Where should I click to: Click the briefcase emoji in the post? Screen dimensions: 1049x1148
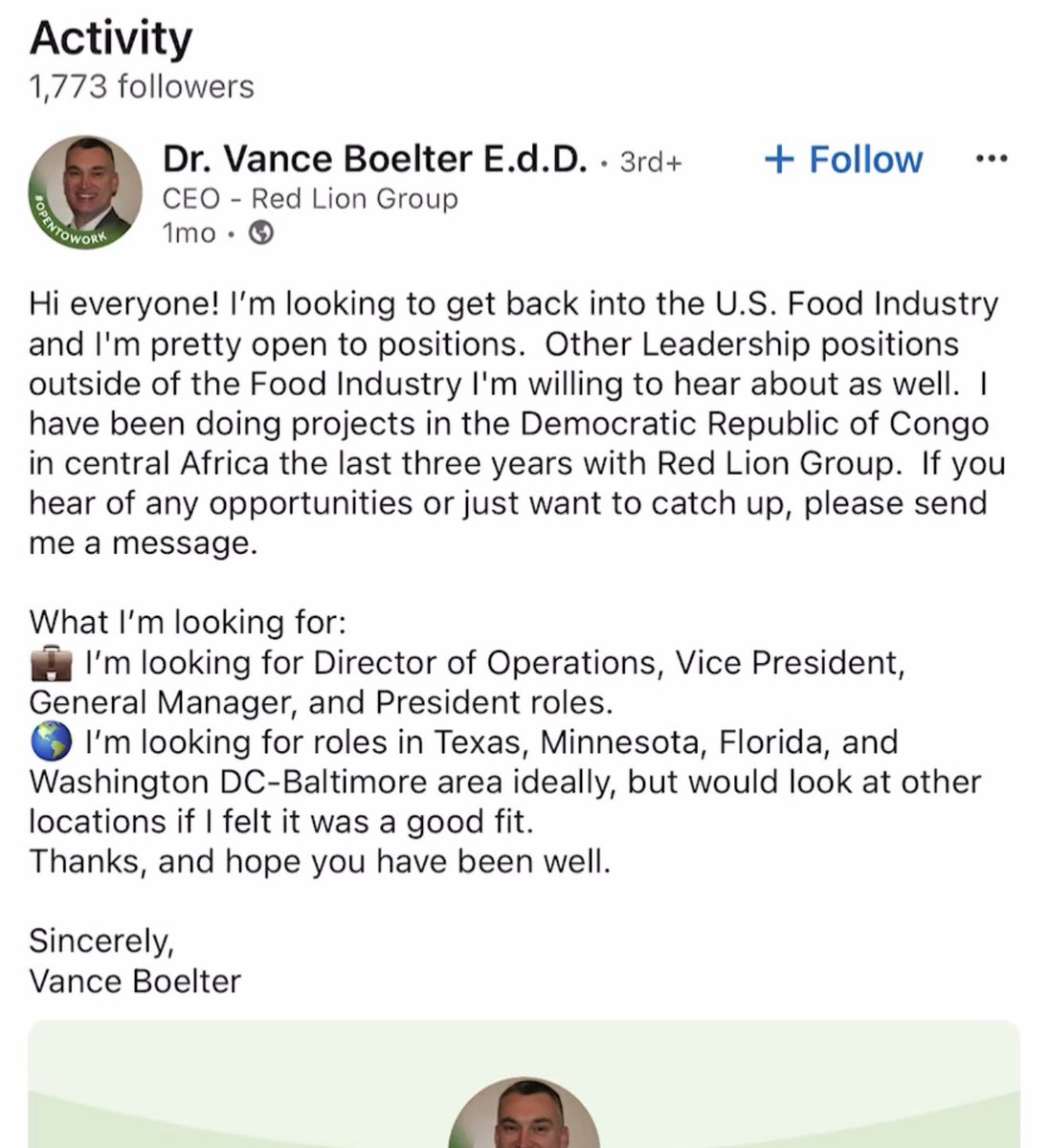[x=53, y=662]
